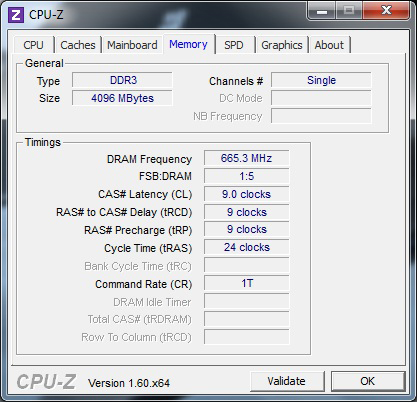Viewport: 417px width, 403px height.
Task: Click the empty Bank Cycle Time field
Action: coord(247,265)
